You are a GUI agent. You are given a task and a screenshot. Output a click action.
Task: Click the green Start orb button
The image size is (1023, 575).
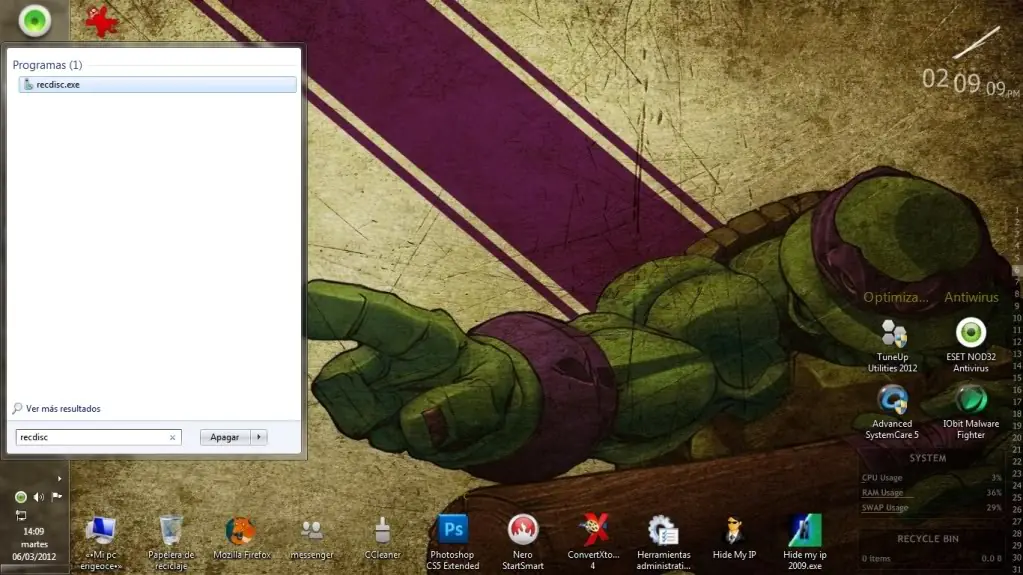point(35,21)
